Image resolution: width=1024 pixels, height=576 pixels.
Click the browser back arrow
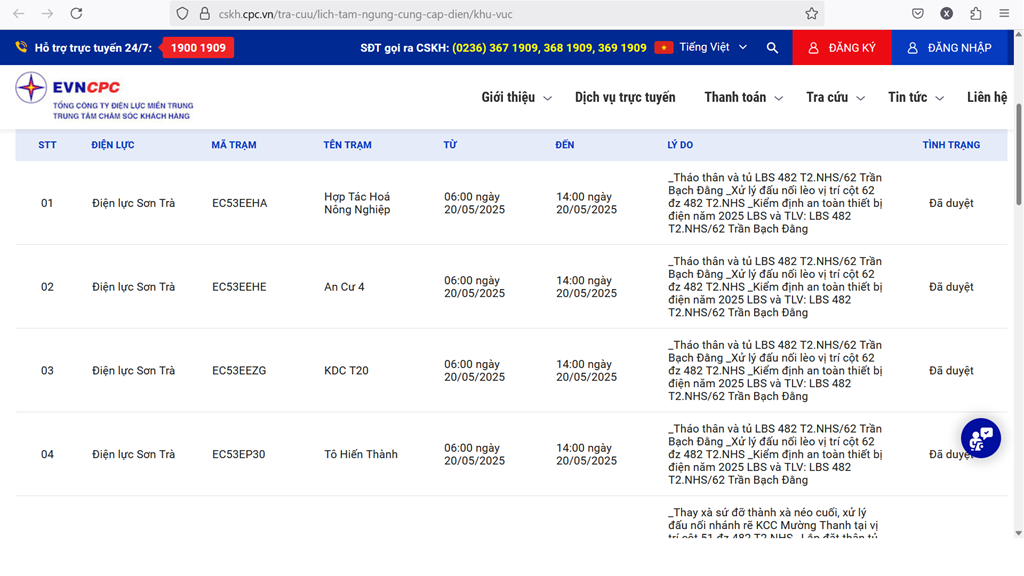18,14
